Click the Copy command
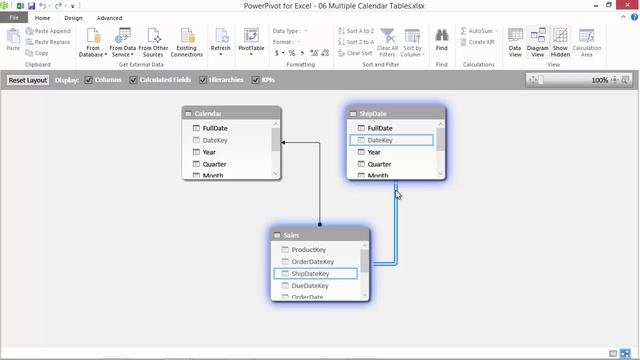Viewport: 640px width, 360px height. [x=37, y=53]
